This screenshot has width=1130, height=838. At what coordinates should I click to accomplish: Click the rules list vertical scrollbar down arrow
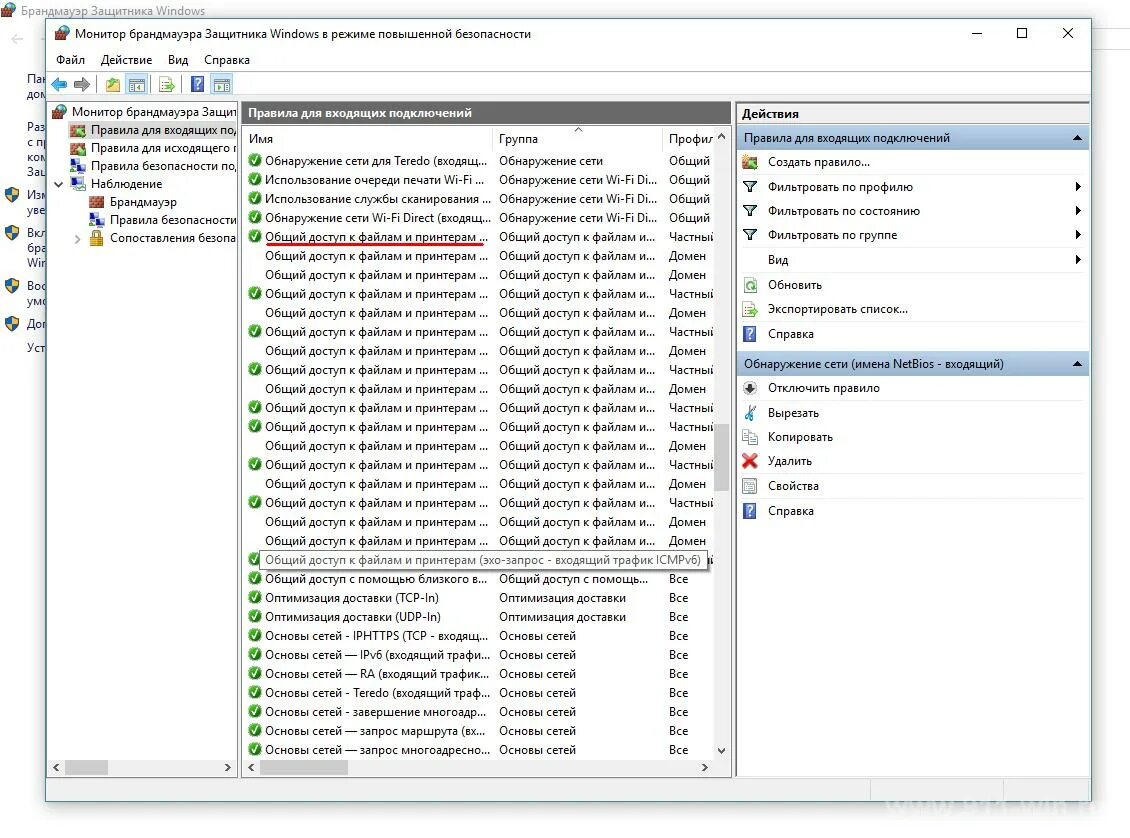tap(721, 750)
